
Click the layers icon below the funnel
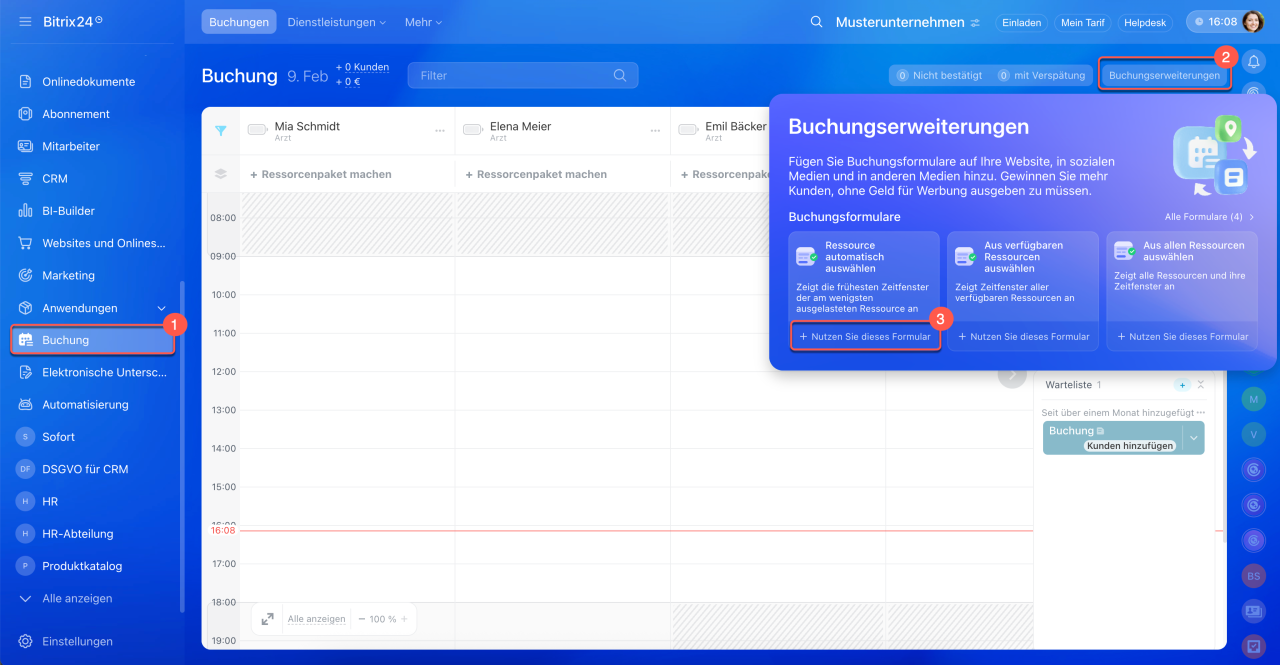coord(221,174)
